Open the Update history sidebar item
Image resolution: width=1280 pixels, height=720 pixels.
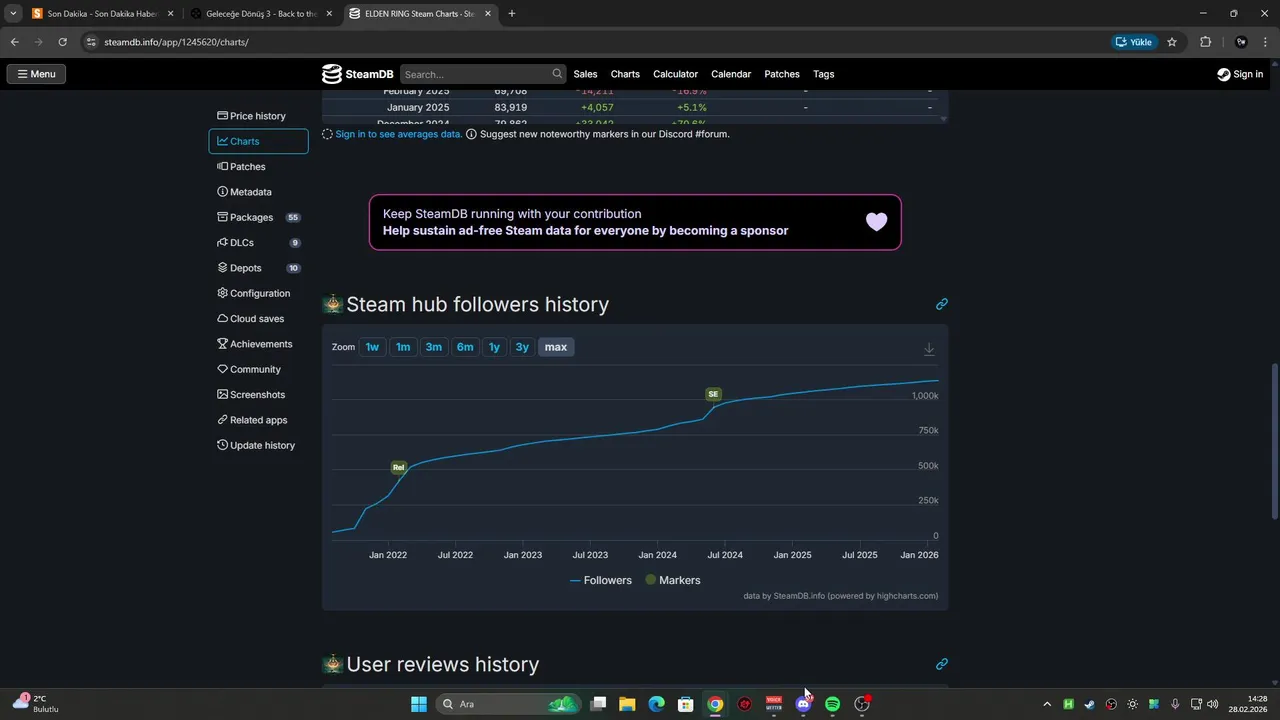click(258, 445)
